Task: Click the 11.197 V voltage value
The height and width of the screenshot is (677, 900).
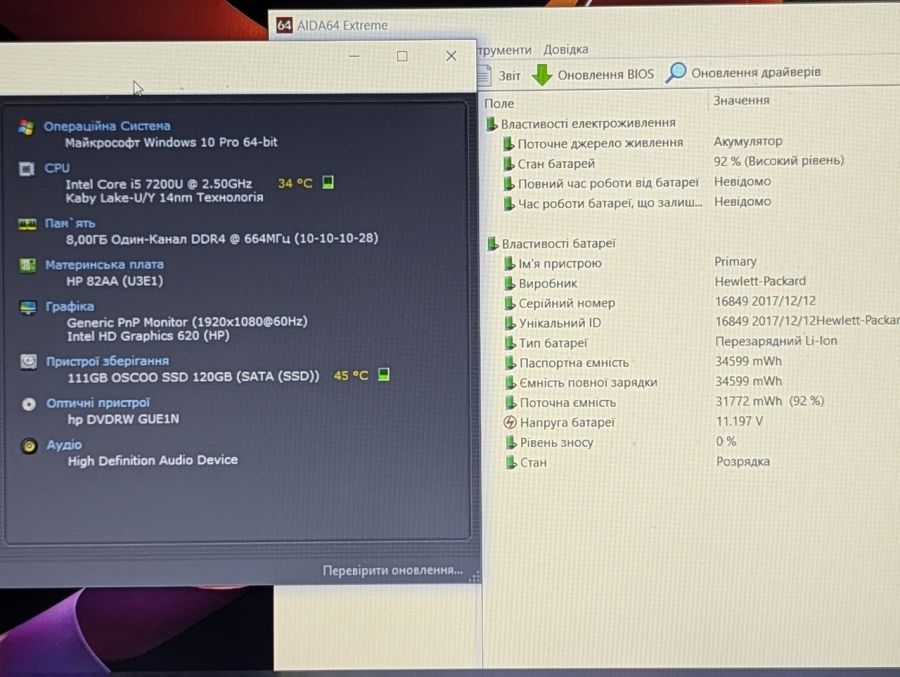Action: coord(739,421)
